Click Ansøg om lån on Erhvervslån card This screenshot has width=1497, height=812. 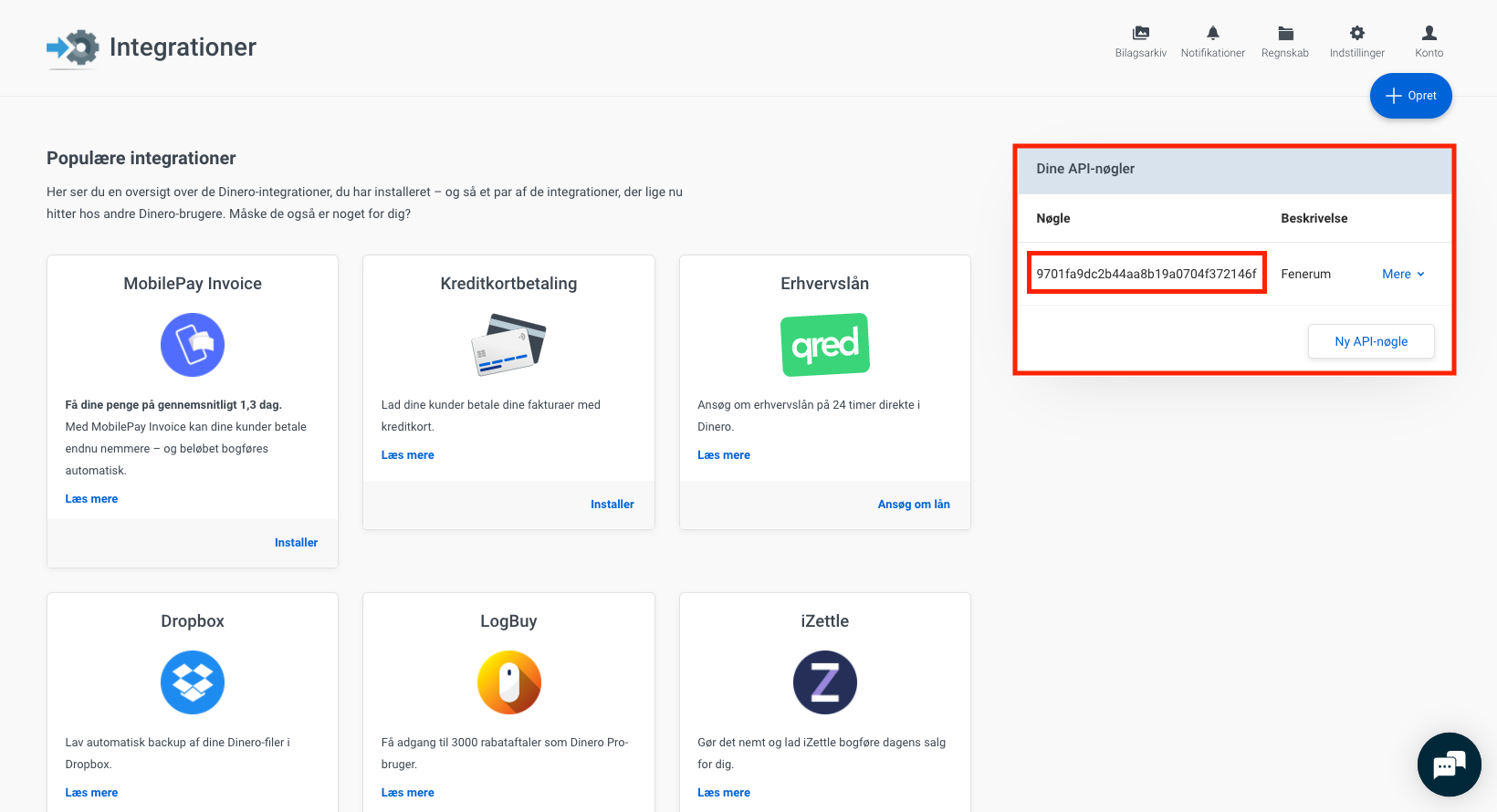914,505
